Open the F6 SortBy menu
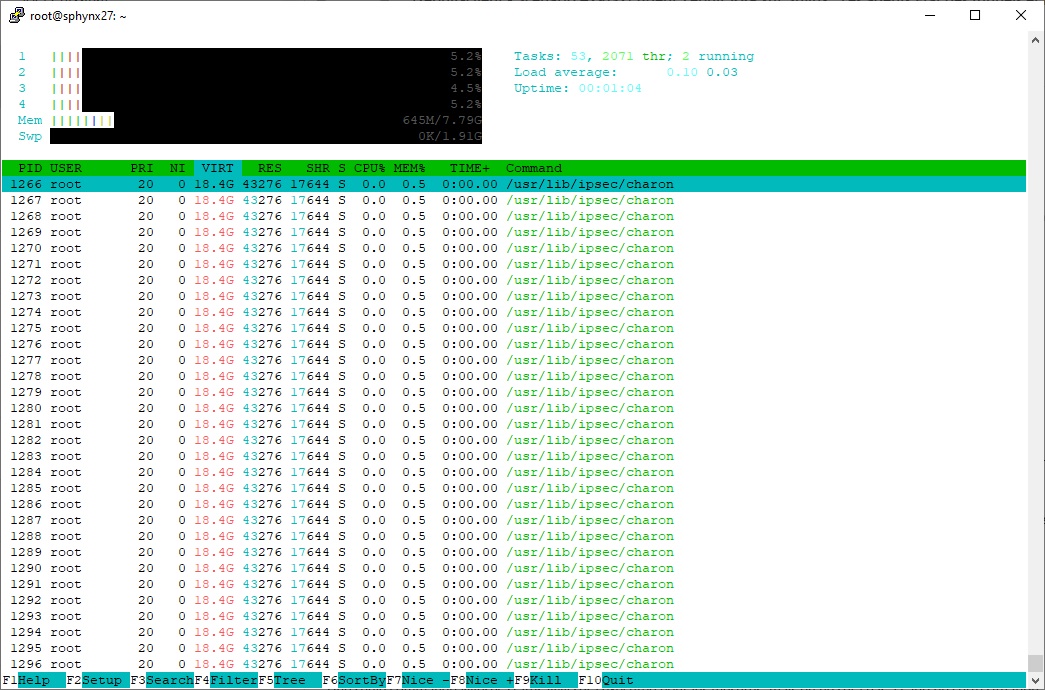The width and height of the screenshot is (1045, 690). click(361, 680)
